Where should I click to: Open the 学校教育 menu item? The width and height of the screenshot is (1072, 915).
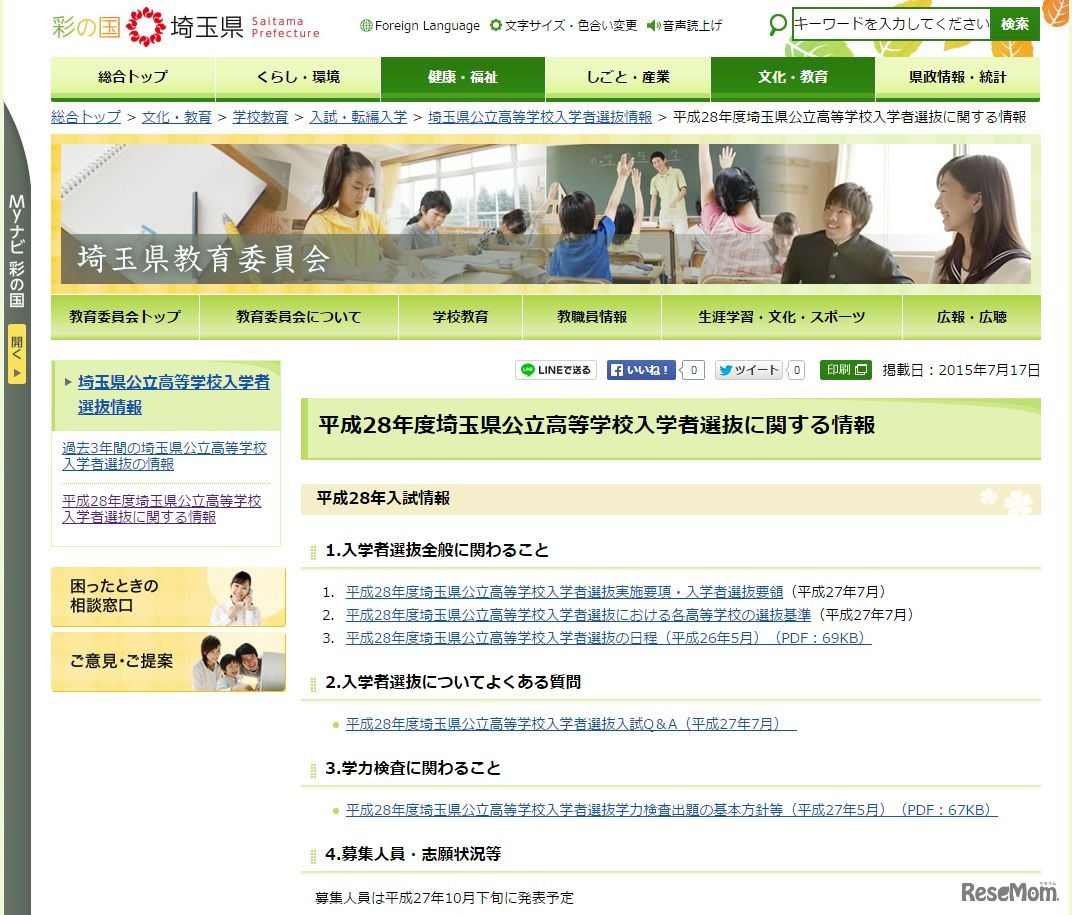coord(461,315)
